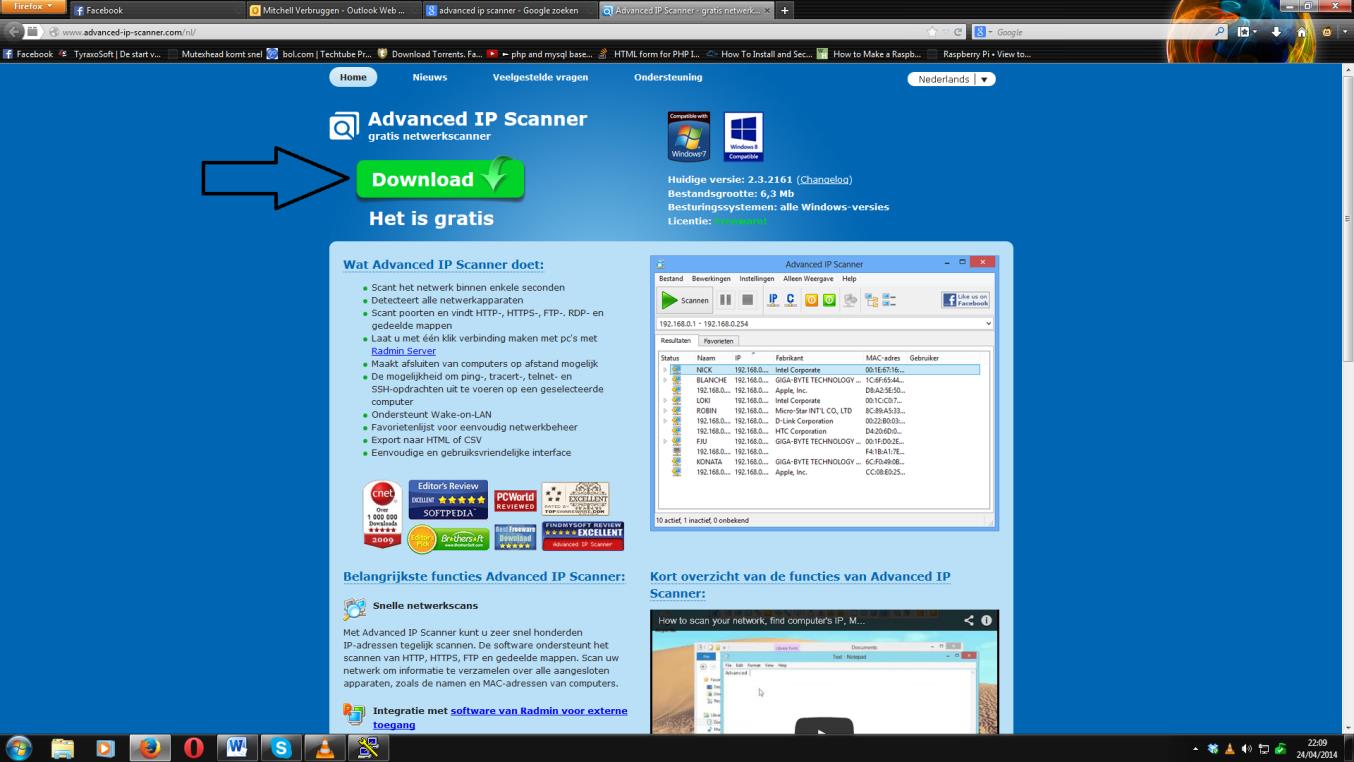Viewport: 1354px width, 762px height.
Task: Click the address bar URL field
Action: point(490,32)
